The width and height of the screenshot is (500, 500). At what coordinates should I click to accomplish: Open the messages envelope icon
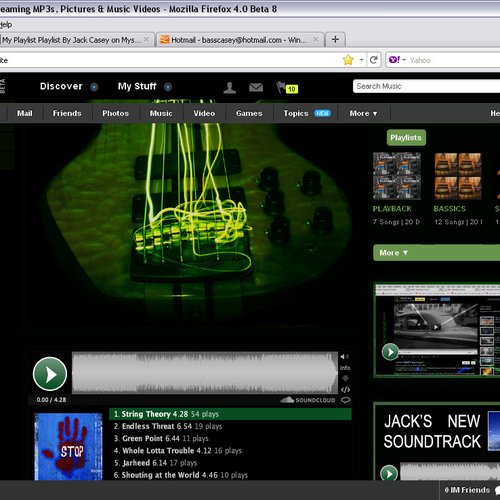click(x=256, y=87)
